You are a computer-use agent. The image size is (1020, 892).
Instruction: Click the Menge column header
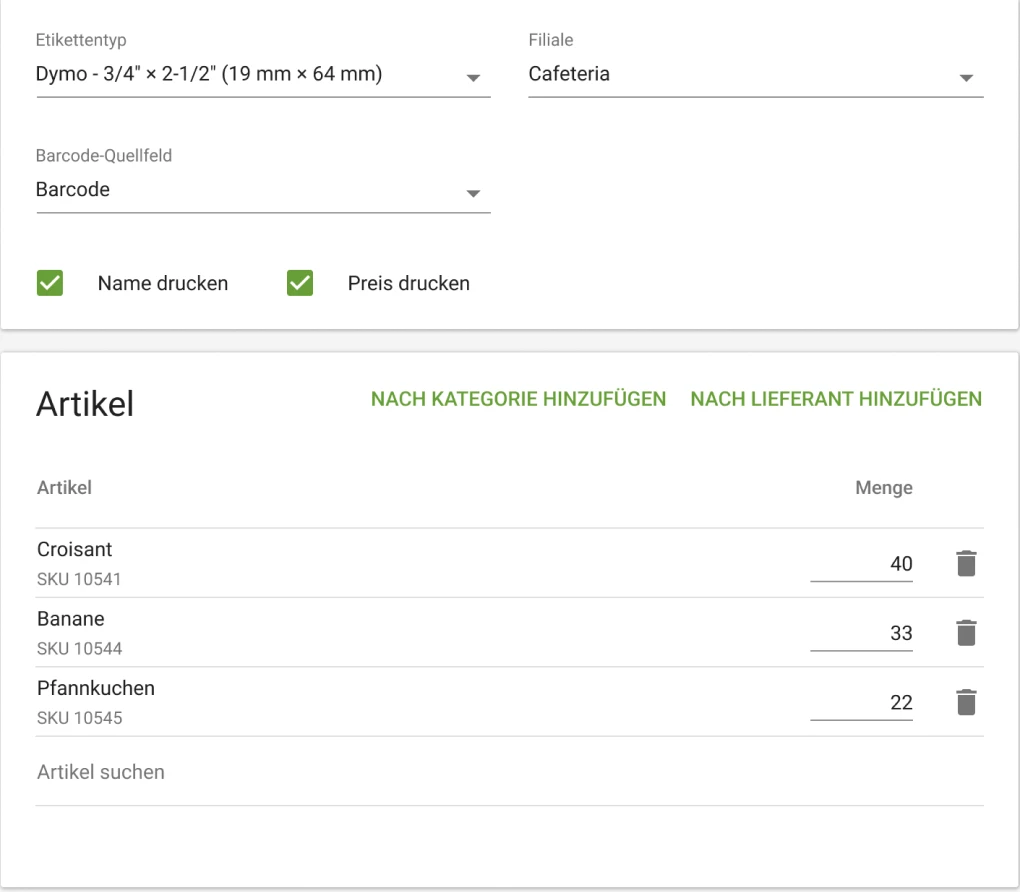(x=883, y=488)
